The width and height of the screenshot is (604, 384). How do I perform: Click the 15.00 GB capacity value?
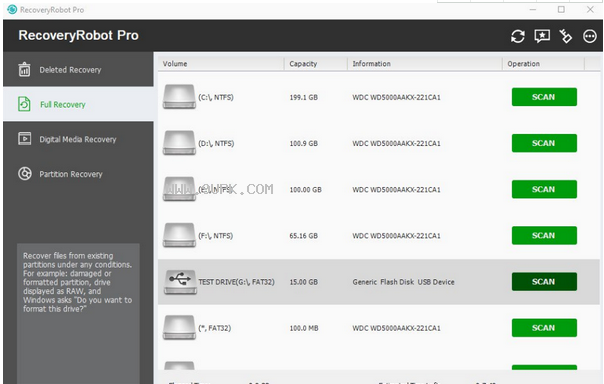click(x=304, y=282)
